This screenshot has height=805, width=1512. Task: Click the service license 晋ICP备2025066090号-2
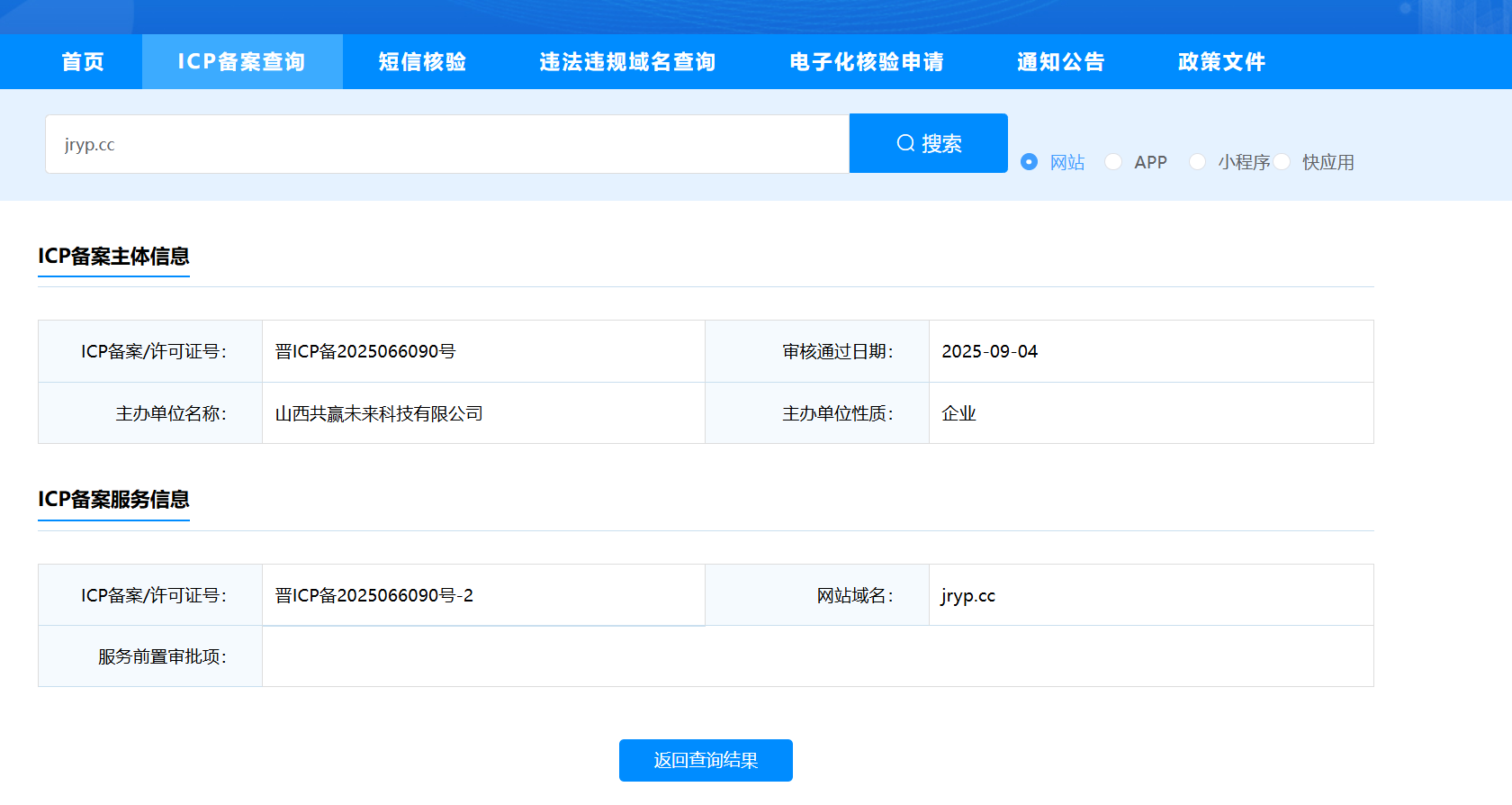point(373,595)
